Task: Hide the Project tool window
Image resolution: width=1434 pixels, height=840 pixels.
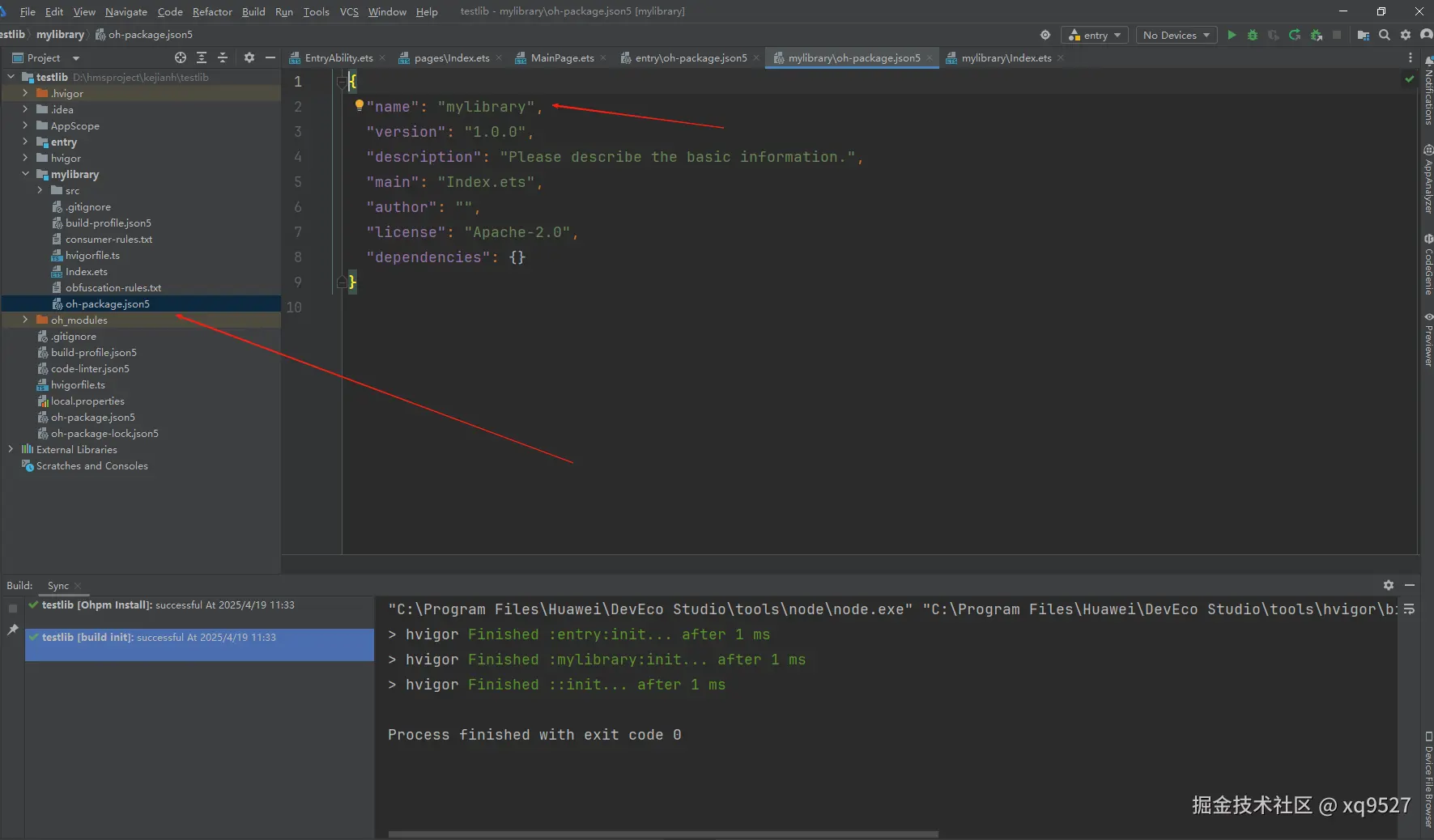Action: [270, 57]
